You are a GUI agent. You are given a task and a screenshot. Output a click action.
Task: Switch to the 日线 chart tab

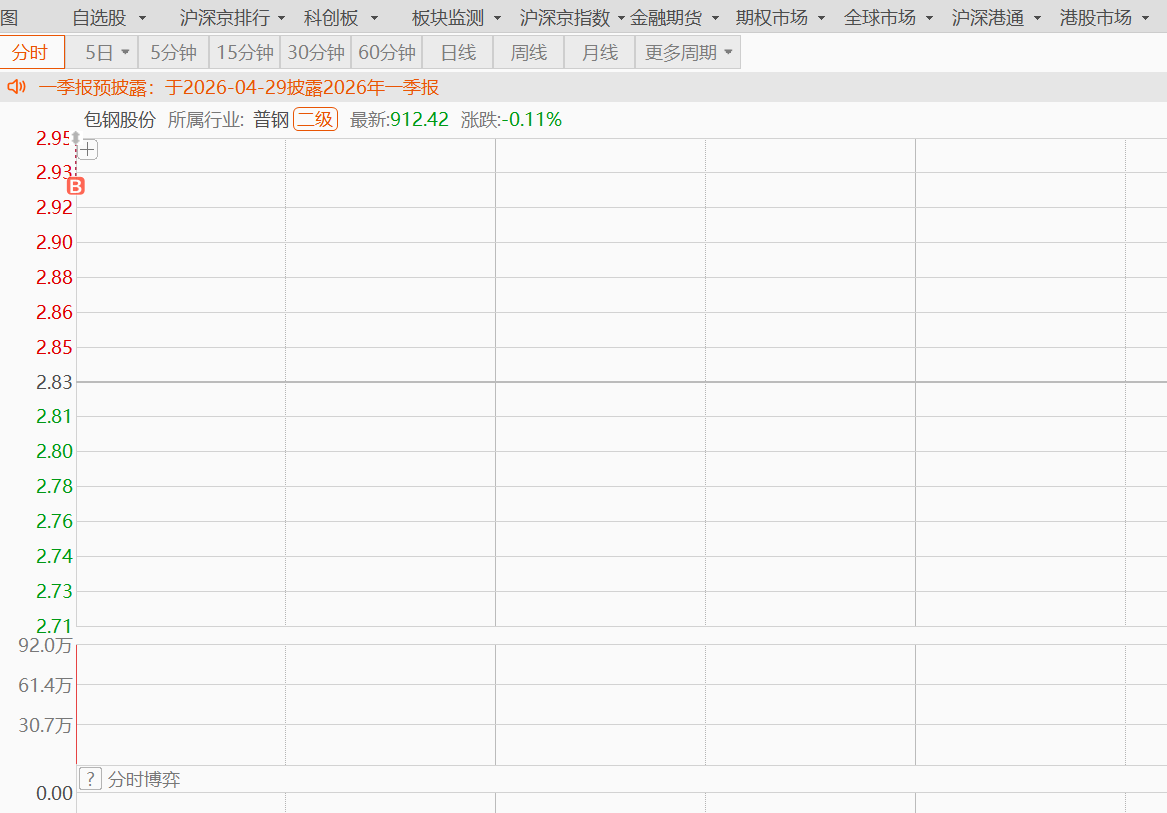[x=458, y=52]
